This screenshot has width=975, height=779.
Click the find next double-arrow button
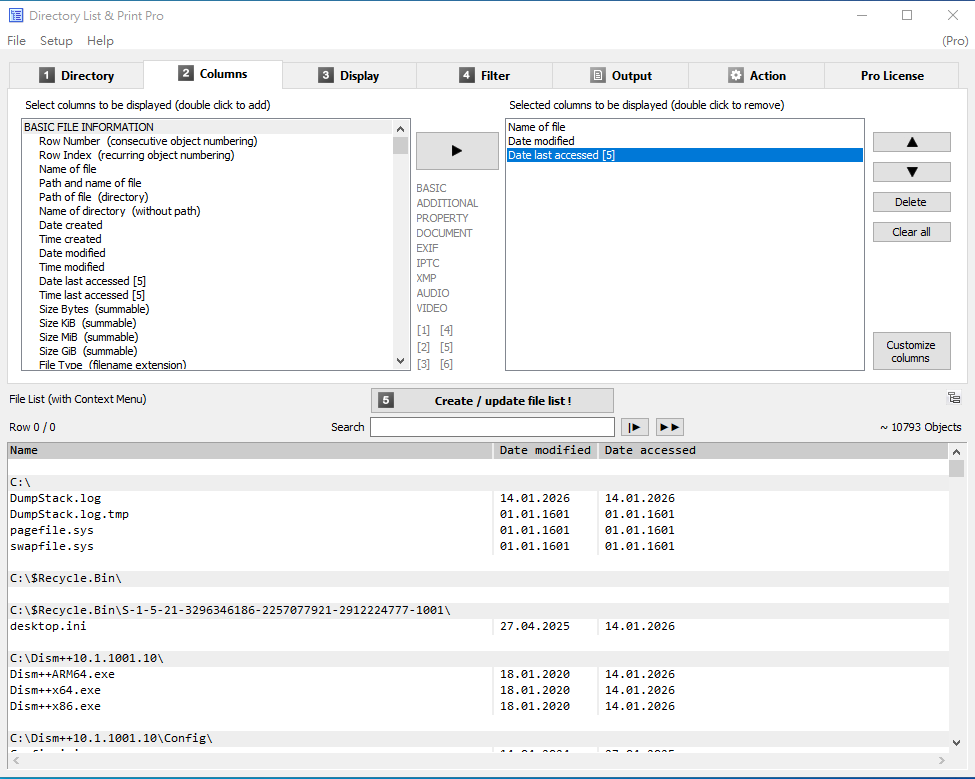point(669,427)
